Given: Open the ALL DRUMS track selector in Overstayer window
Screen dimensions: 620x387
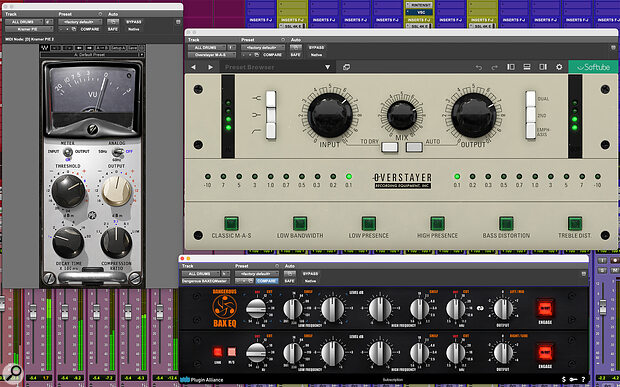Looking at the screenshot, I should (x=206, y=47).
